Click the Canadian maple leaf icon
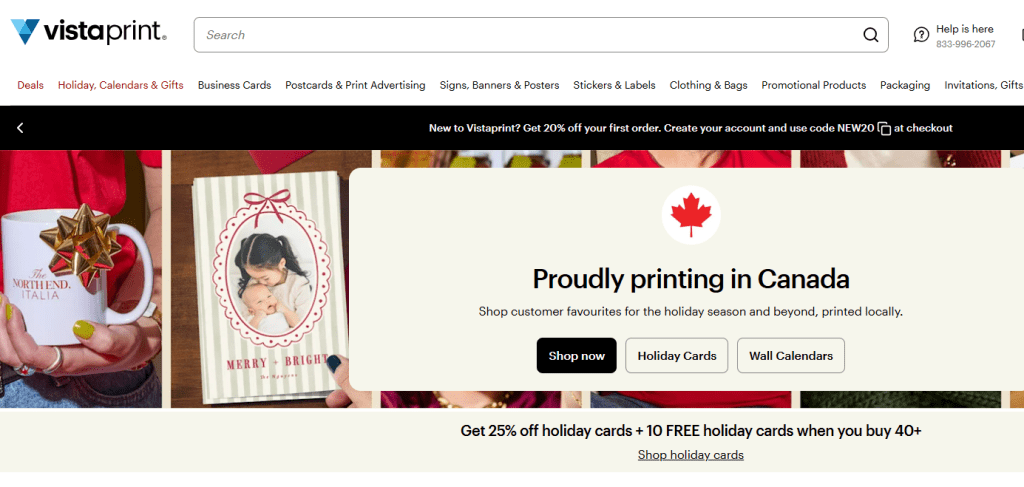This screenshot has width=1024, height=487. 691,214
